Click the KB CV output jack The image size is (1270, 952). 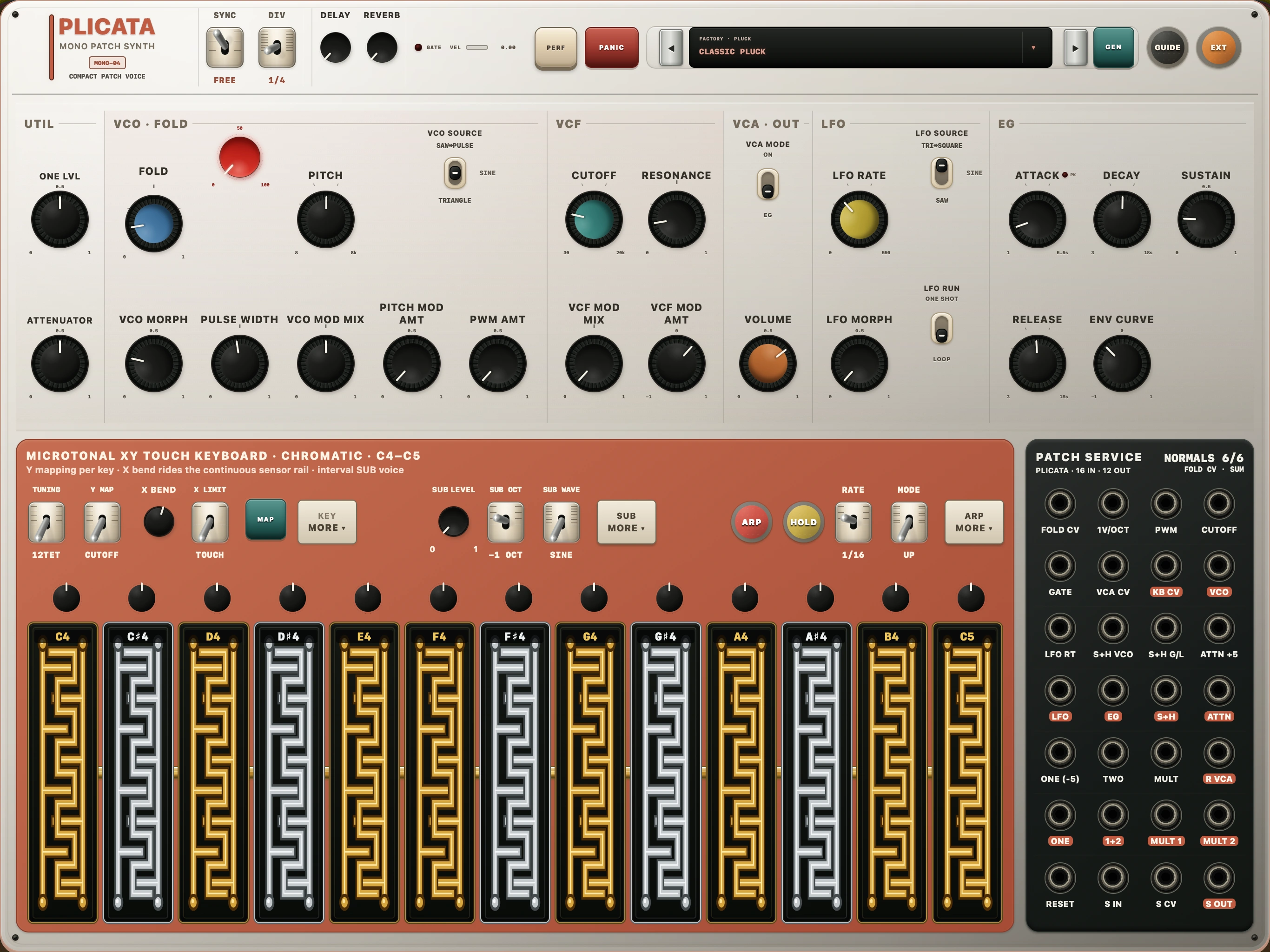click(1165, 566)
